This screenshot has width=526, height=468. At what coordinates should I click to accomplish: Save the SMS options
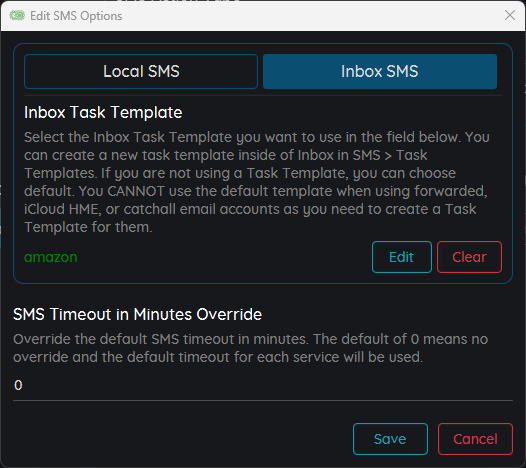390,439
